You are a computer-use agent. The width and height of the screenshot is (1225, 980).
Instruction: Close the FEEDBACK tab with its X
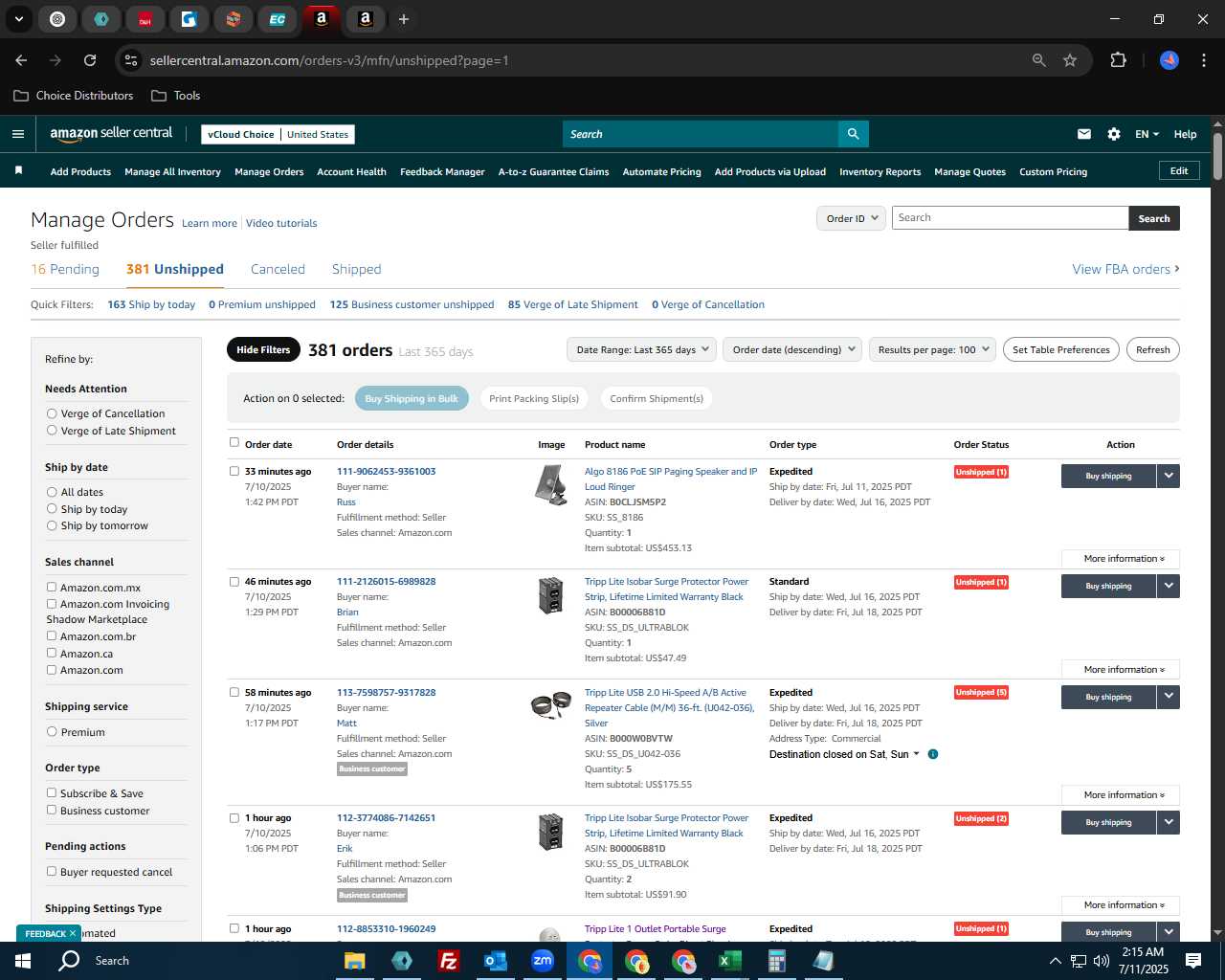click(72, 933)
